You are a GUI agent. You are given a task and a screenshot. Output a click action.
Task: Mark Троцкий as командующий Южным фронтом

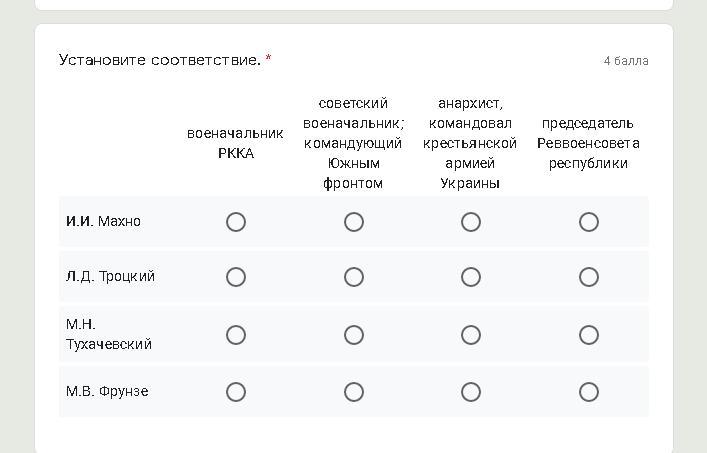coord(354,277)
